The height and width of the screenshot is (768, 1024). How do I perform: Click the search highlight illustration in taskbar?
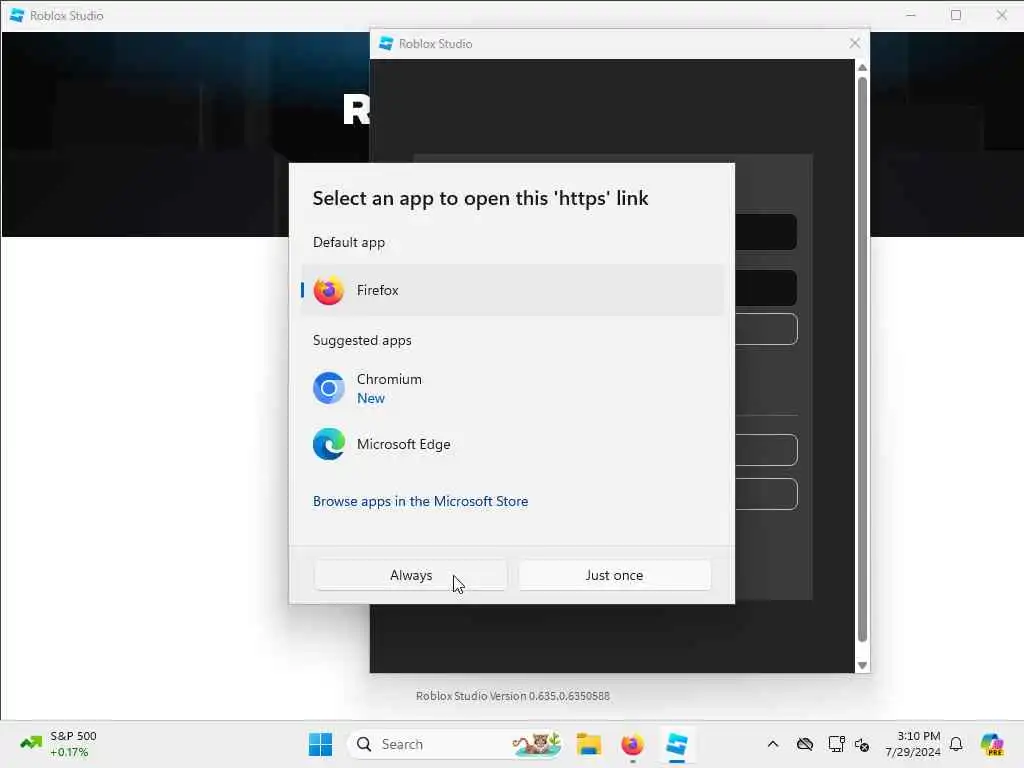pyautogui.click(x=536, y=744)
